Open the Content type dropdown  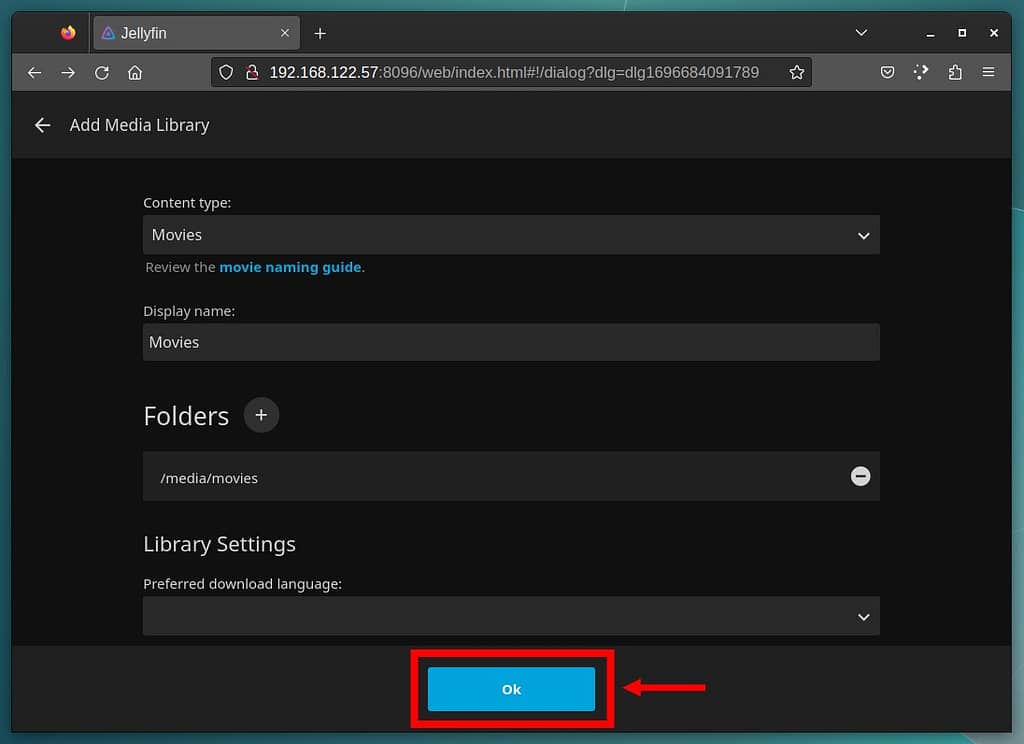tap(511, 235)
